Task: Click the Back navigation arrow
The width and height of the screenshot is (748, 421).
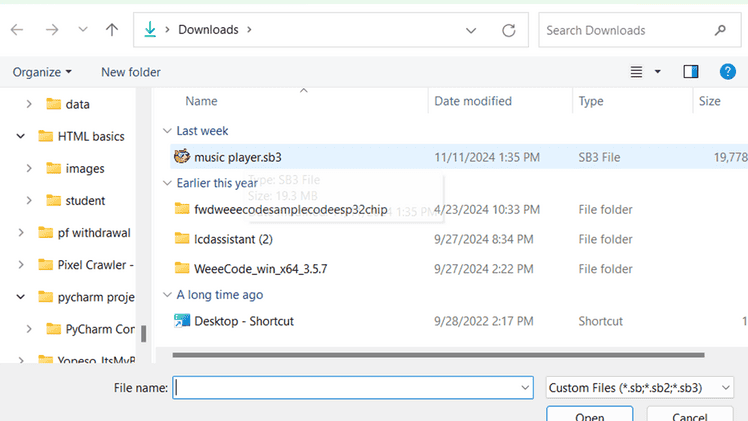Action: point(17,30)
